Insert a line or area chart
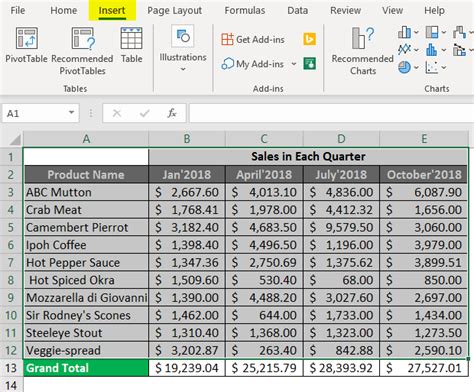474x392 pixels. [404, 50]
